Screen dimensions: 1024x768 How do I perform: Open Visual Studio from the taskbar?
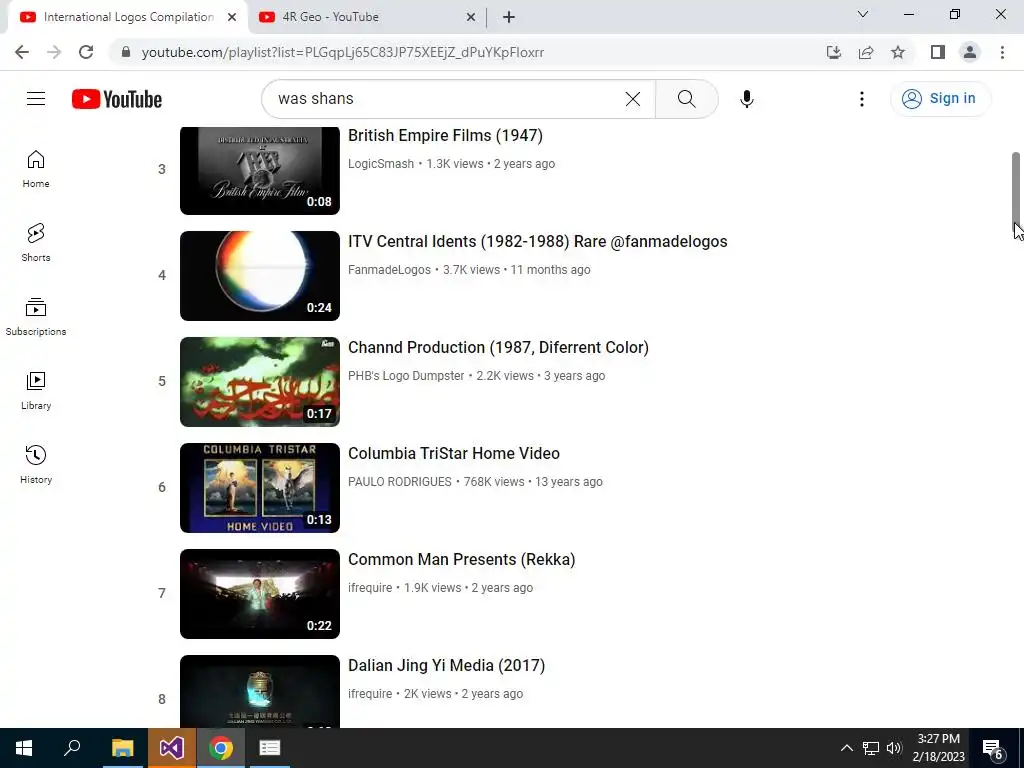pyautogui.click(x=172, y=748)
